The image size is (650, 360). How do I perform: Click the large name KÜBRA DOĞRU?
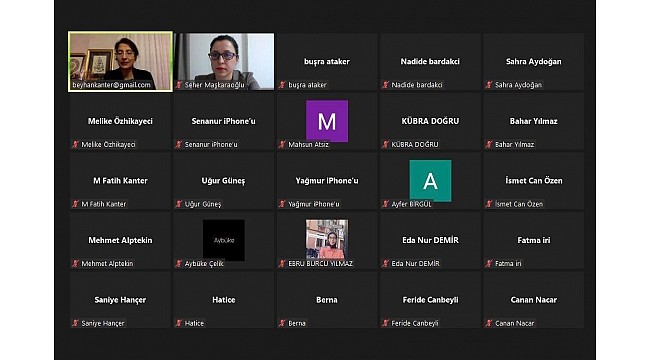tap(430, 121)
